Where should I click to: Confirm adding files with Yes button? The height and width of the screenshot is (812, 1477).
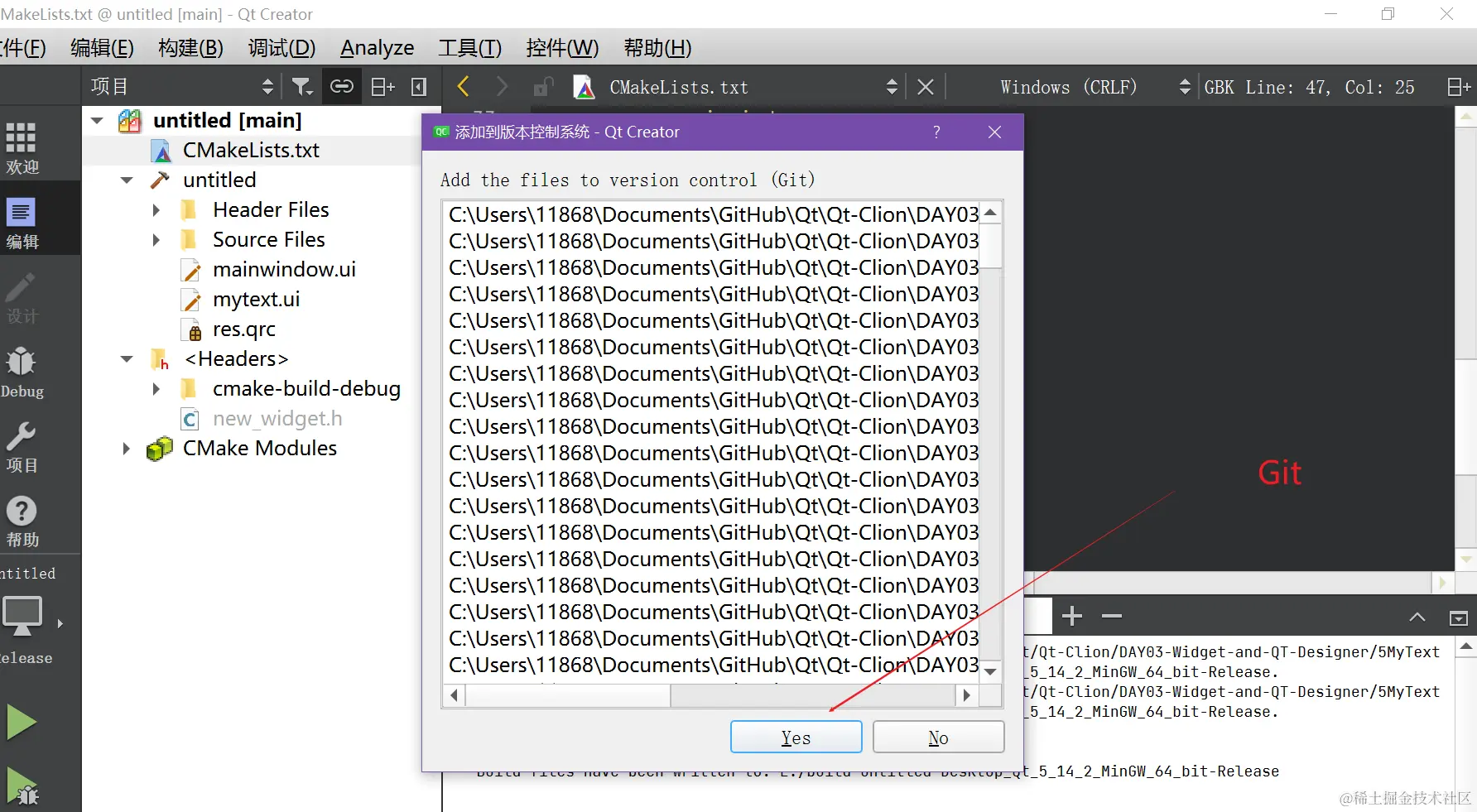point(796,737)
